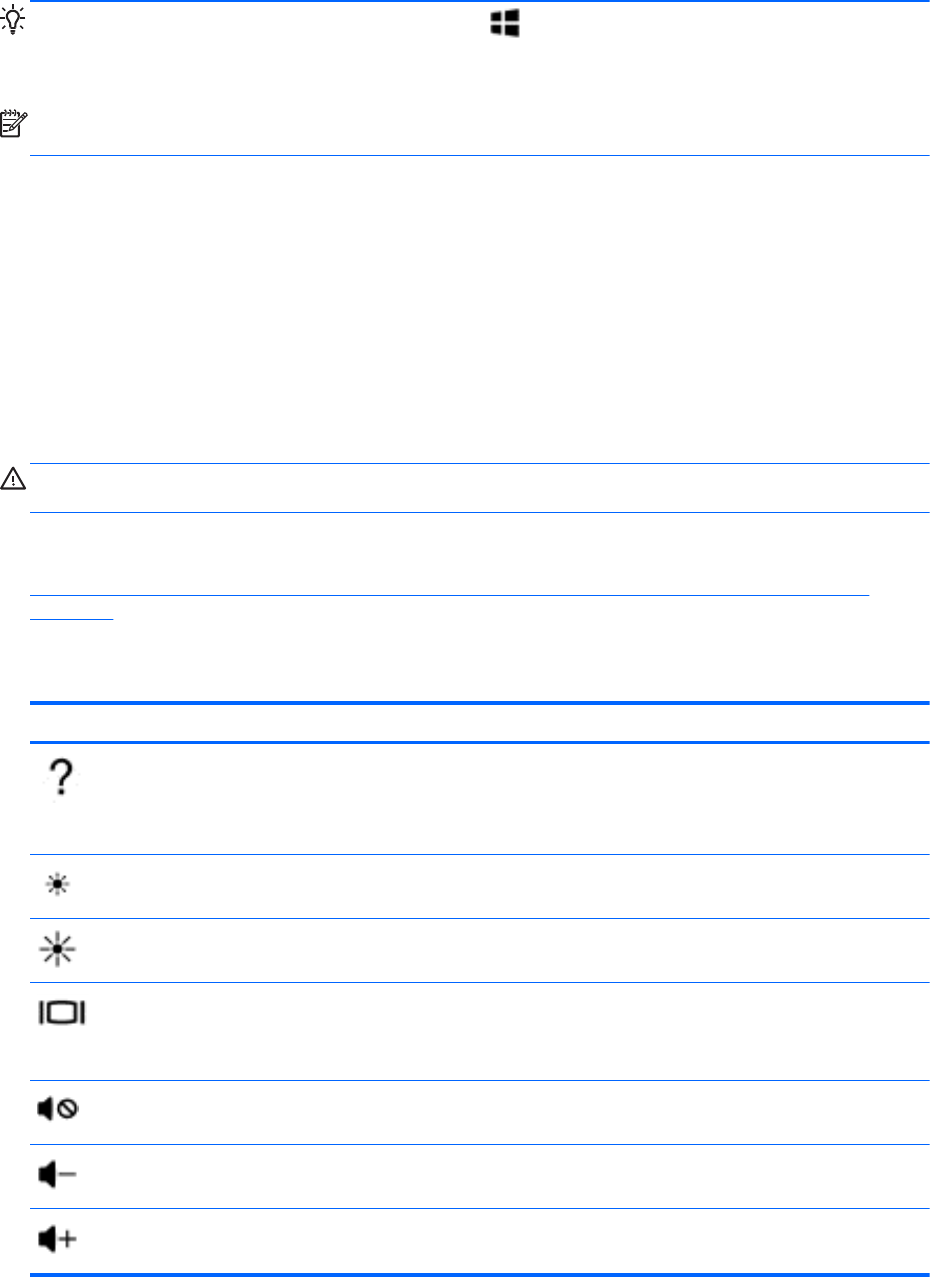Viewport: 930px width, 1277px height.
Task: Click the short second line of the hyperlink
Action: coord(72,616)
